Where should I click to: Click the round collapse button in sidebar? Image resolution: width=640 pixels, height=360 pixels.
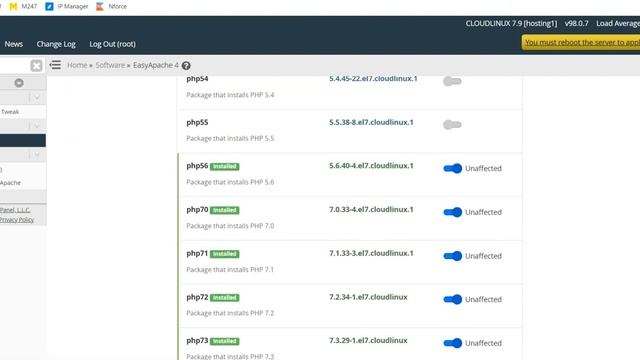pos(19,83)
